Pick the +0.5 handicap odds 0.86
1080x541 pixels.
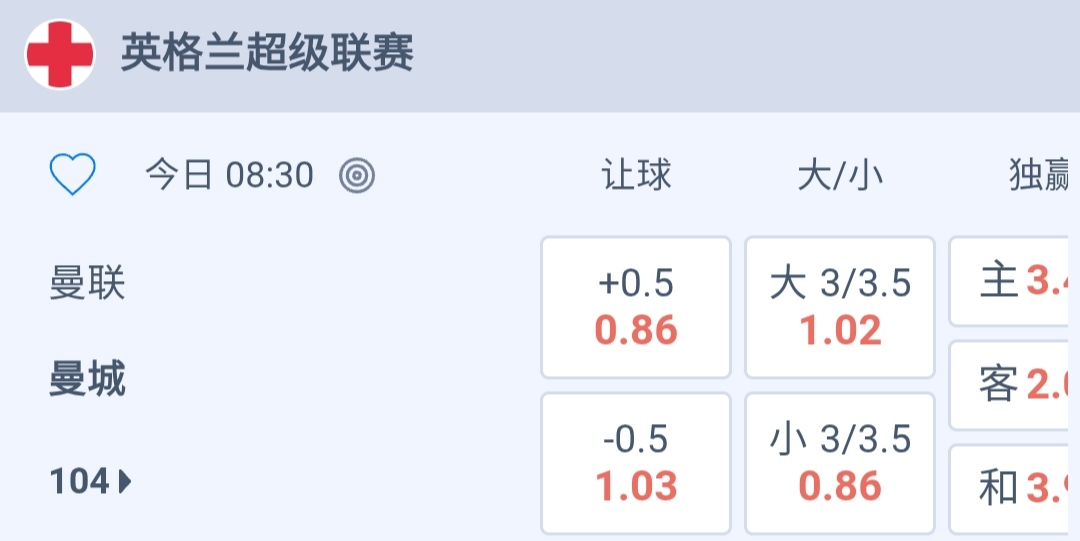pyautogui.click(x=636, y=307)
